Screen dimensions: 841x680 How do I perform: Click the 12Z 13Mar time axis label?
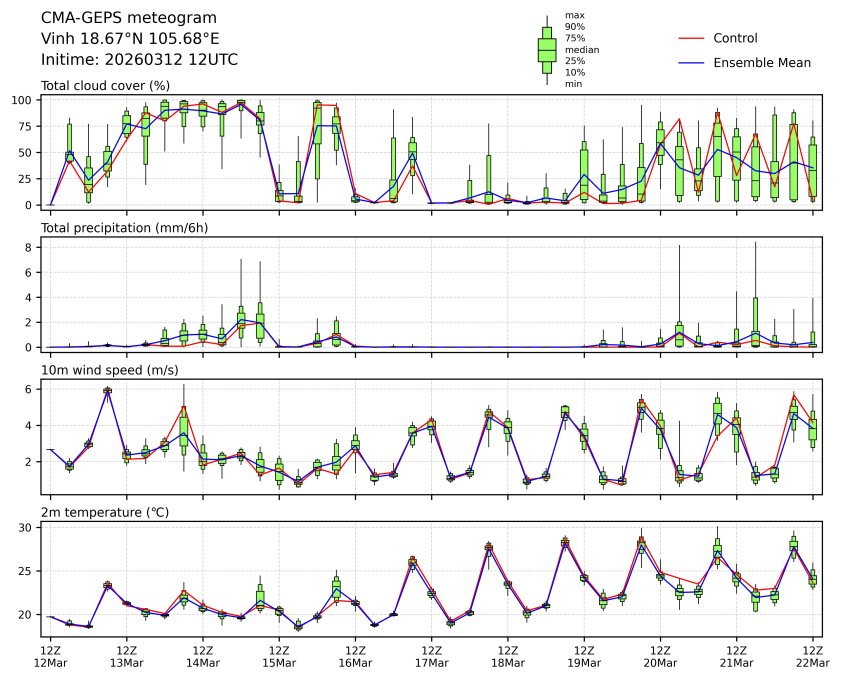[127, 656]
